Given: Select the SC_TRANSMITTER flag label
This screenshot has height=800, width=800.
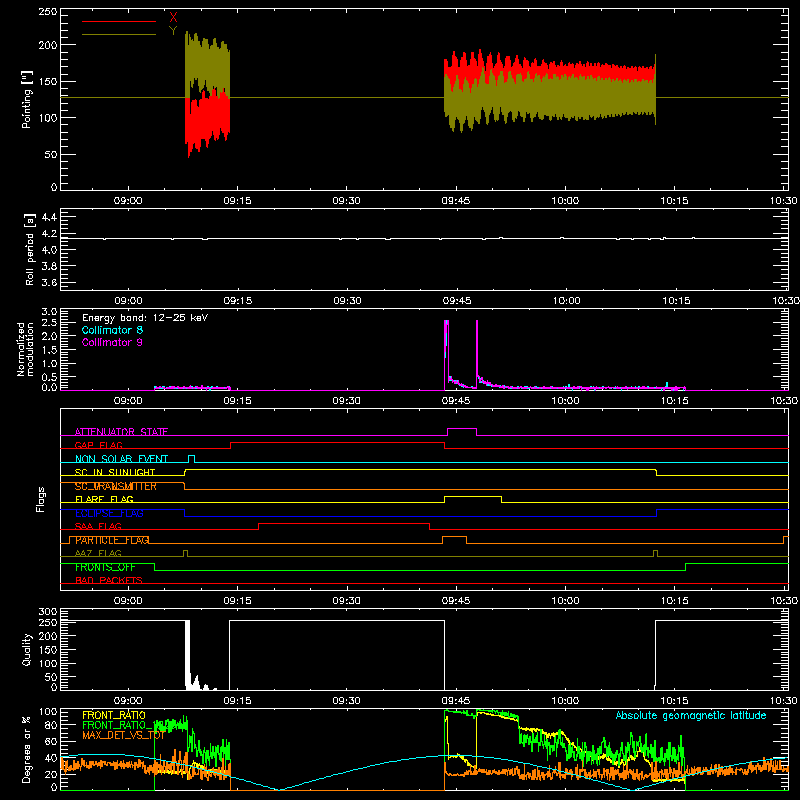Looking at the screenshot, I should 115,486.
